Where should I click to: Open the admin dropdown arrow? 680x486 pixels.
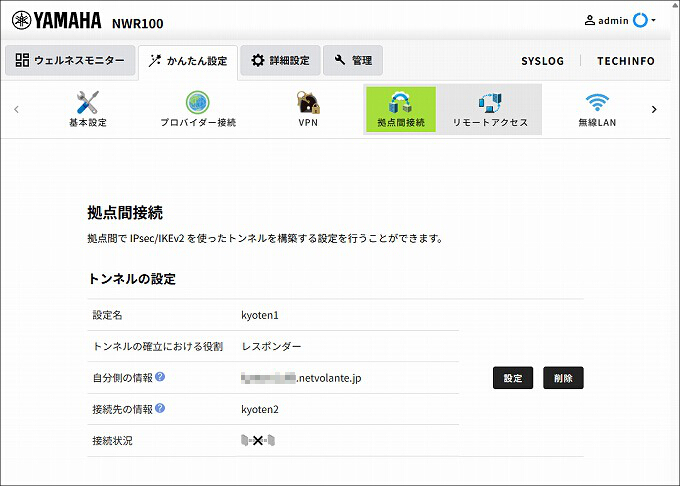pos(653,20)
